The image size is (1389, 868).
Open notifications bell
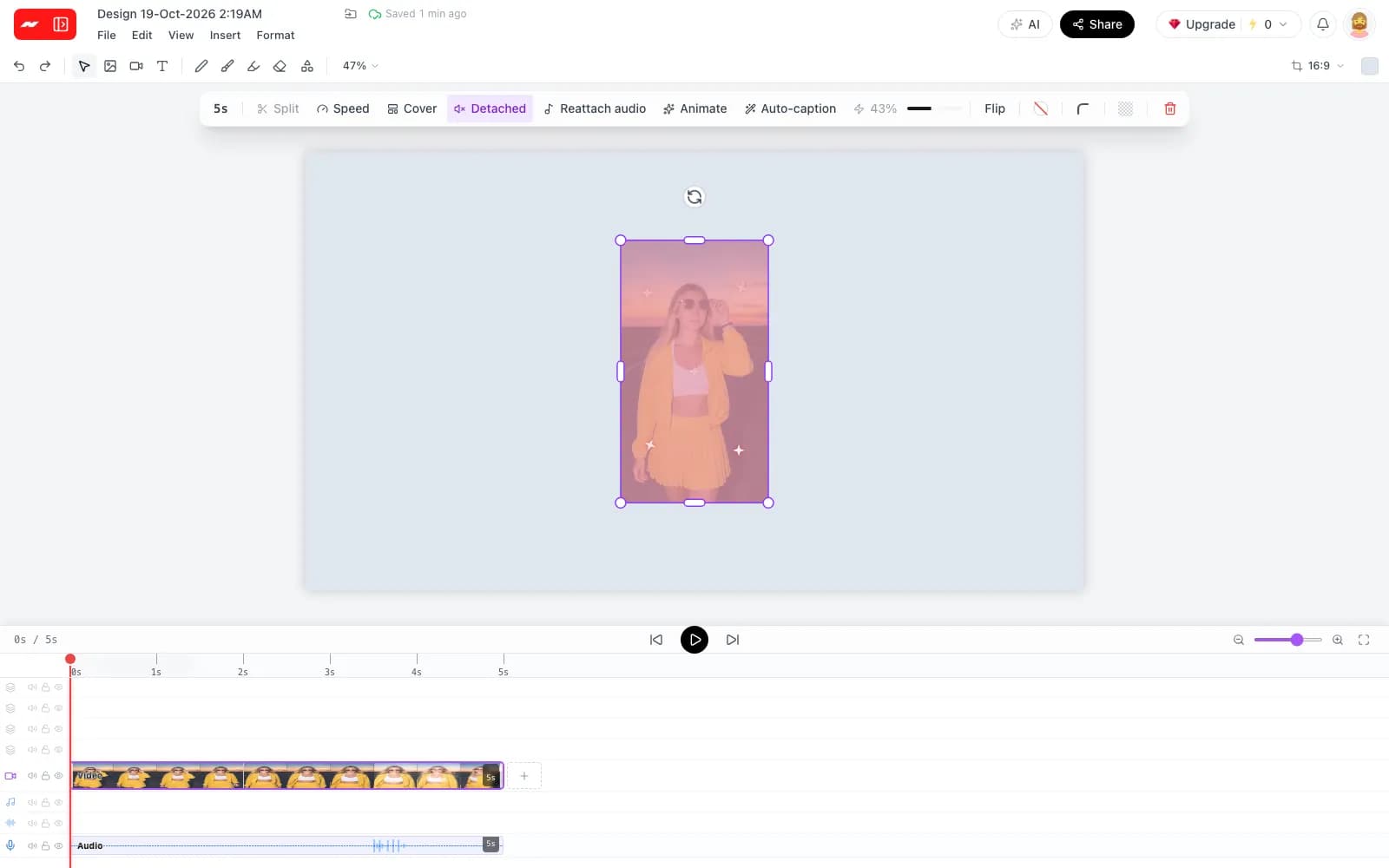click(1323, 24)
